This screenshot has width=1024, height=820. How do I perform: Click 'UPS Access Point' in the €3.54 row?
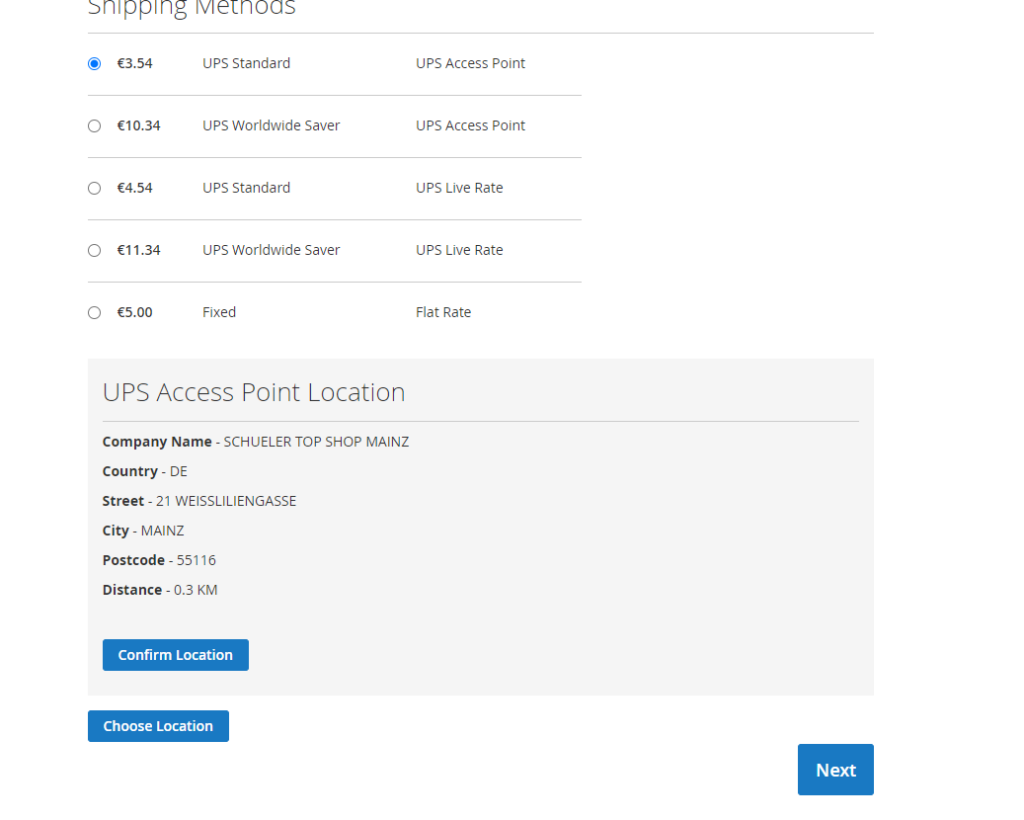tap(471, 63)
